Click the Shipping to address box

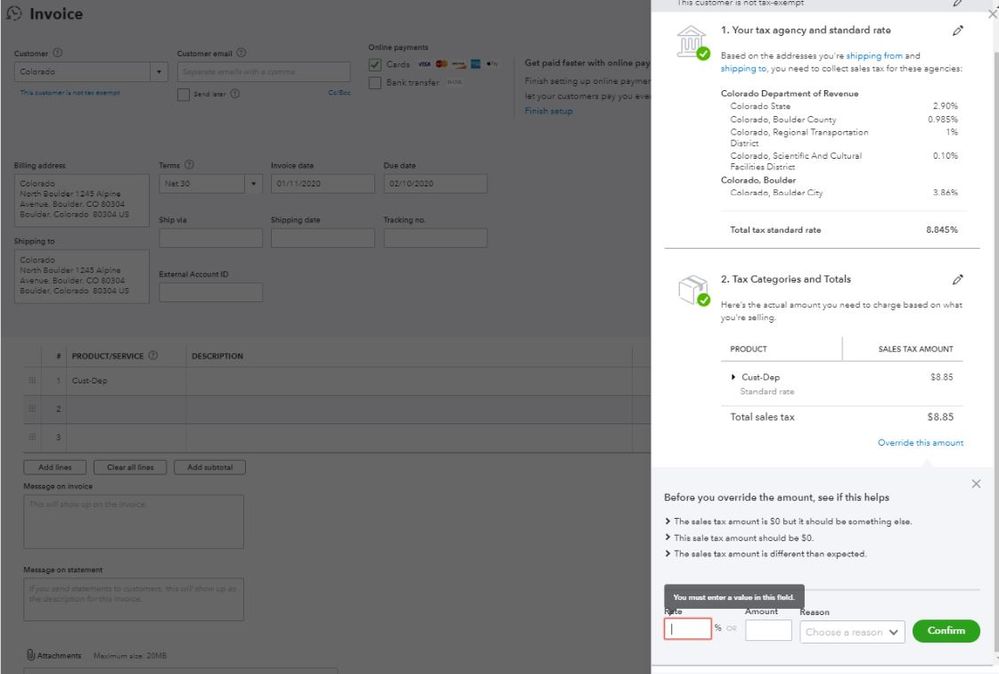click(82, 276)
